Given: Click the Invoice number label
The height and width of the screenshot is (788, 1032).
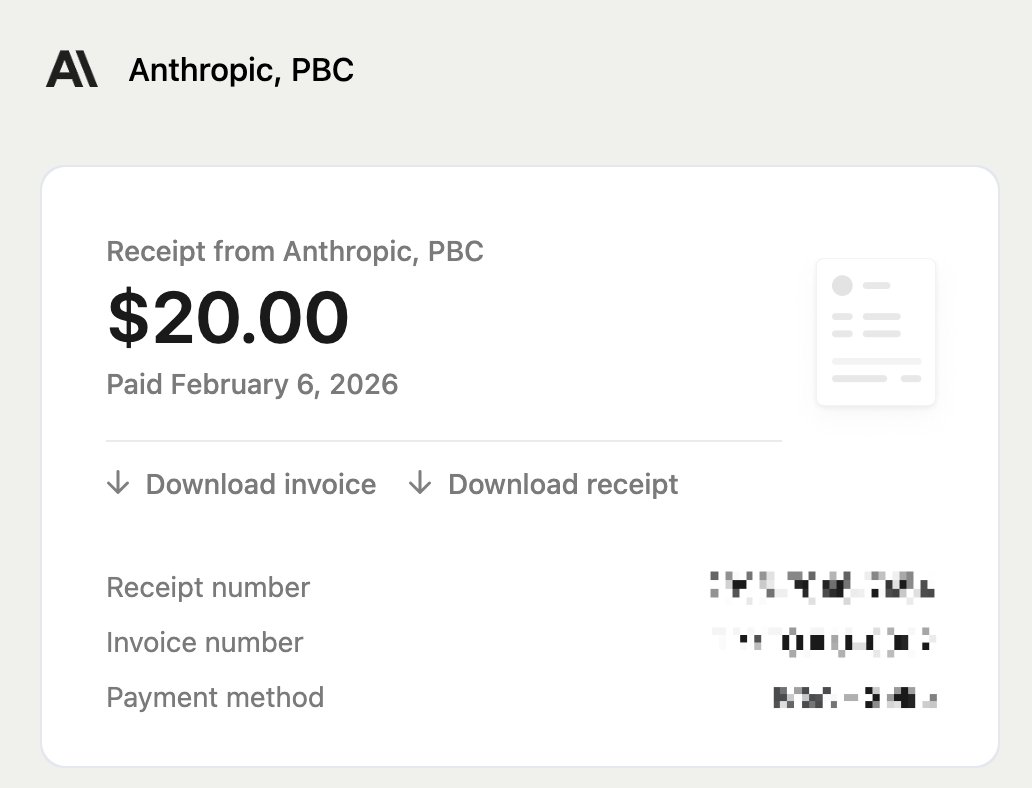Looking at the screenshot, I should click(x=204, y=642).
